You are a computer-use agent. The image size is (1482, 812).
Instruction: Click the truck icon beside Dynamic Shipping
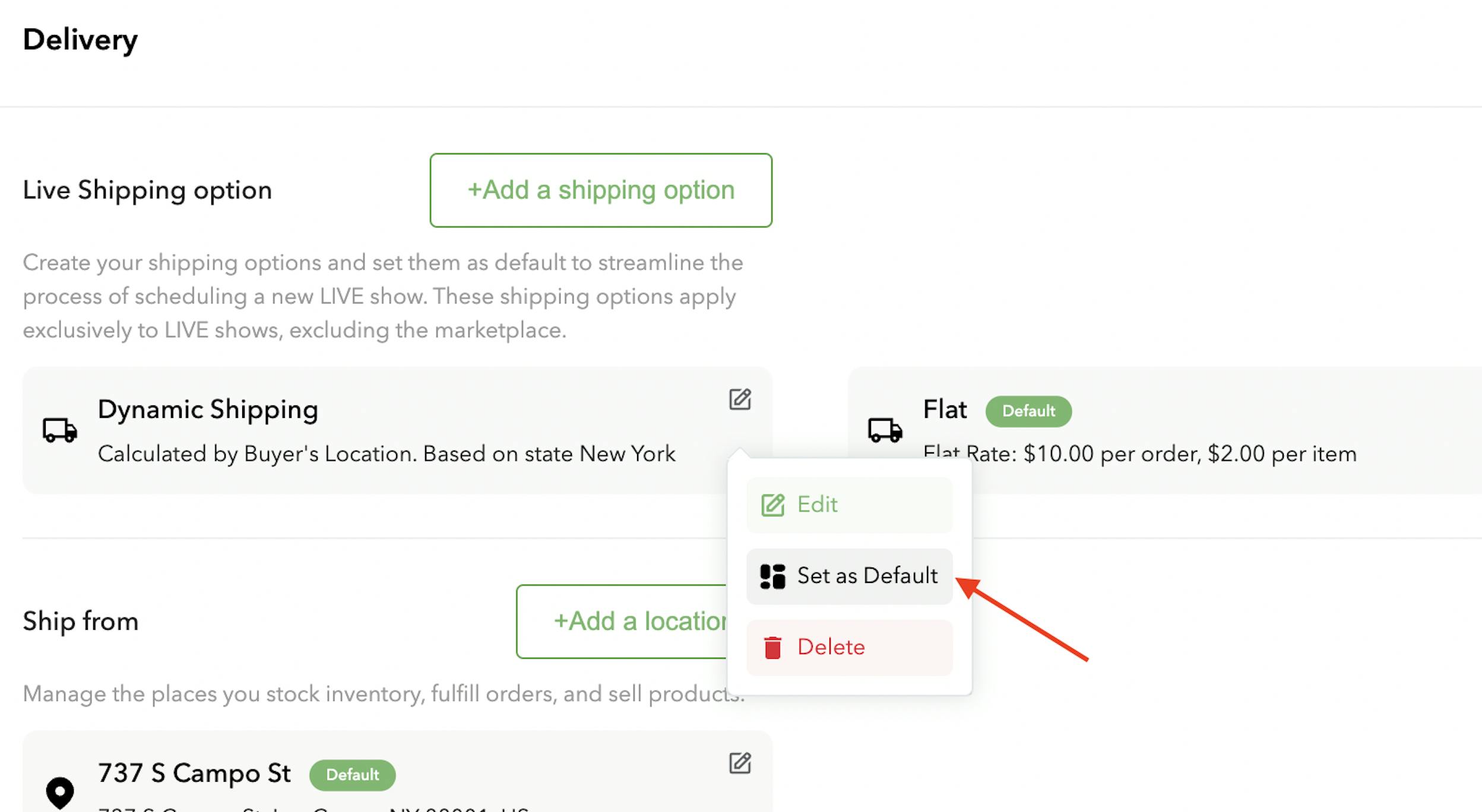click(x=60, y=430)
